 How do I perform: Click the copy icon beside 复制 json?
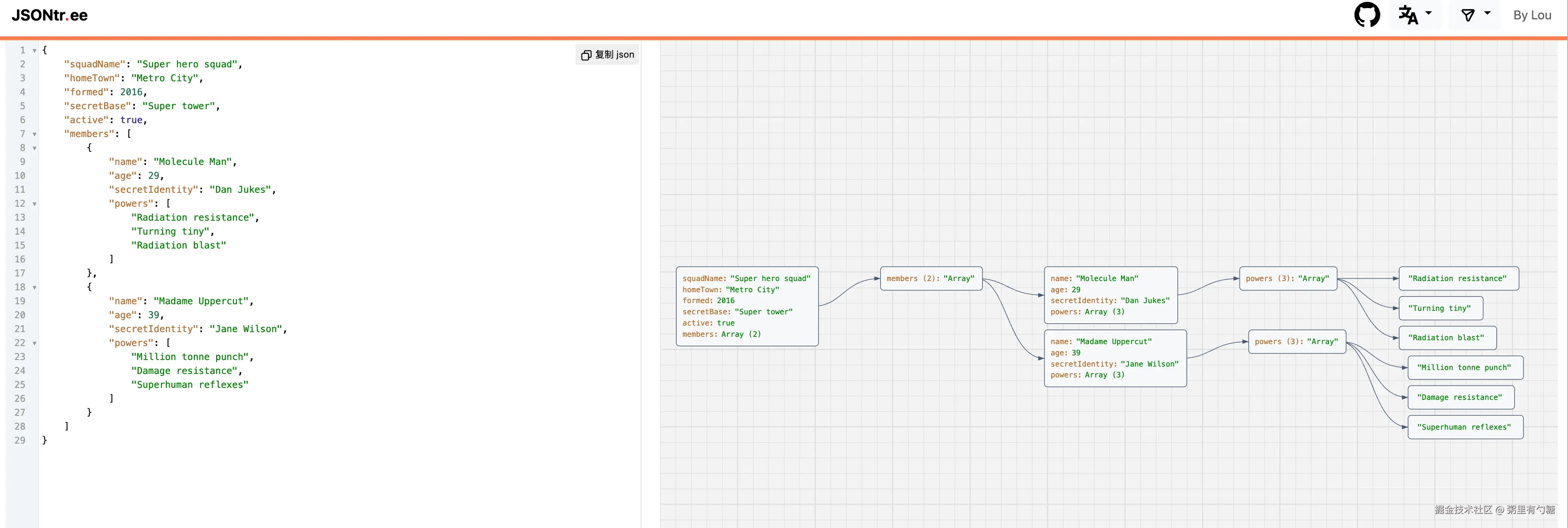tap(586, 55)
